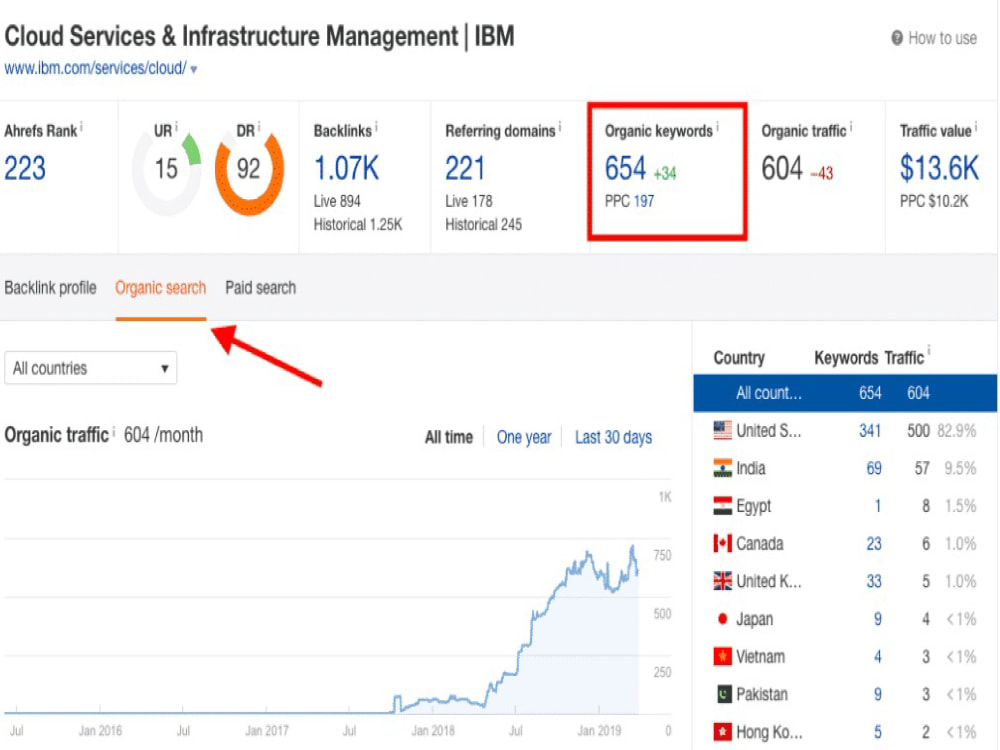Click info icon beside DR label
Image resolution: width=1000 pixels, height=750 pixels.
click(258, 127)
